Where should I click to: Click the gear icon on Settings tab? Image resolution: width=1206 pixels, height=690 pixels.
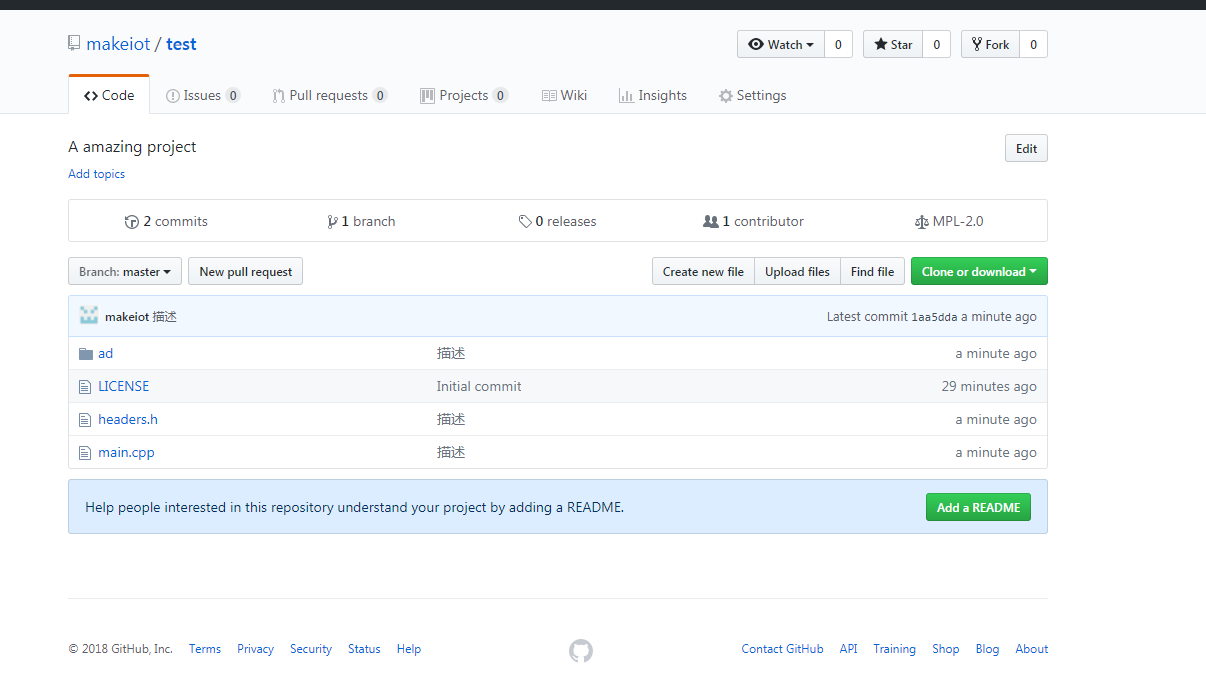click(x=725, y=96)
